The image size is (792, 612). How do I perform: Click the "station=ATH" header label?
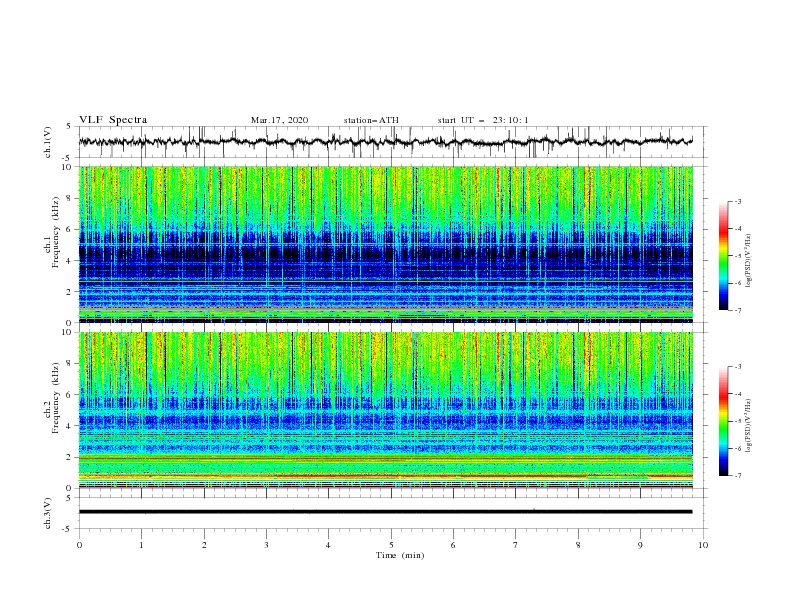pos(371,120)
